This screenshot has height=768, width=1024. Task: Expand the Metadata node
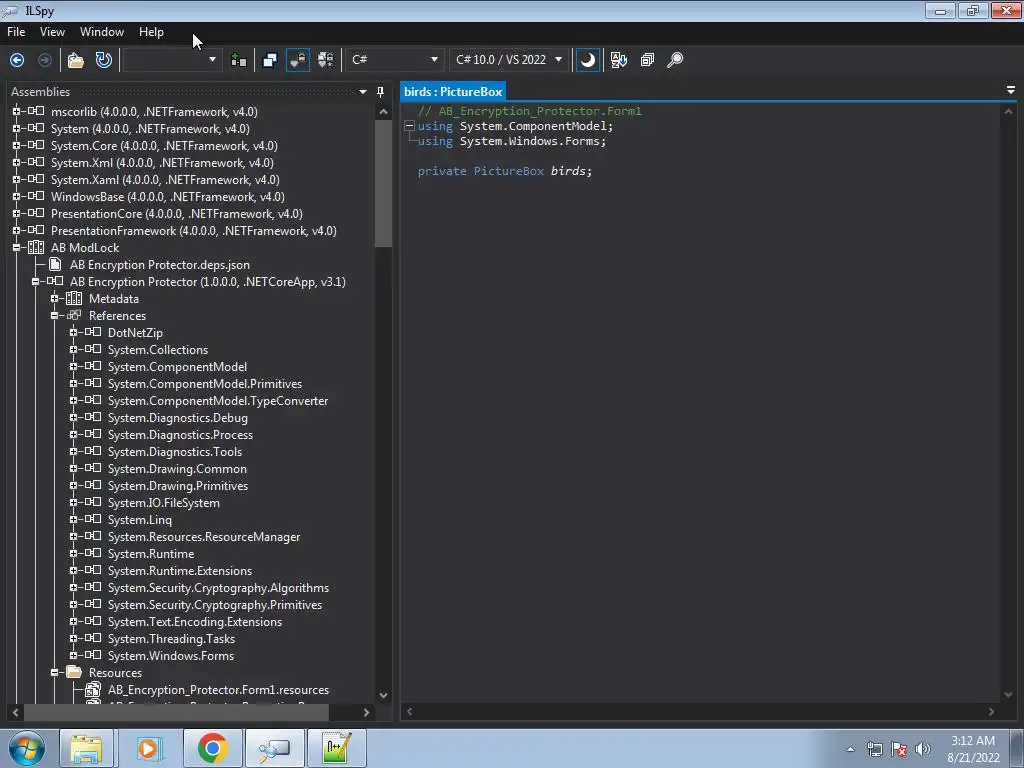54,298
